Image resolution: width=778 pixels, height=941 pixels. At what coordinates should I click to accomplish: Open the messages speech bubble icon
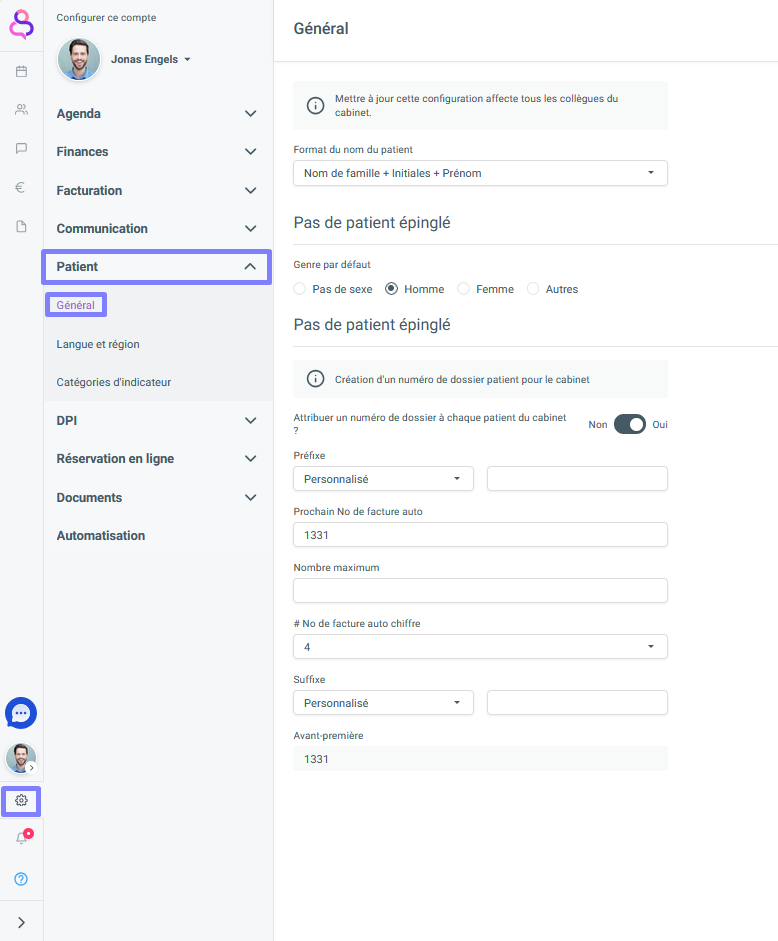point(22,148)
